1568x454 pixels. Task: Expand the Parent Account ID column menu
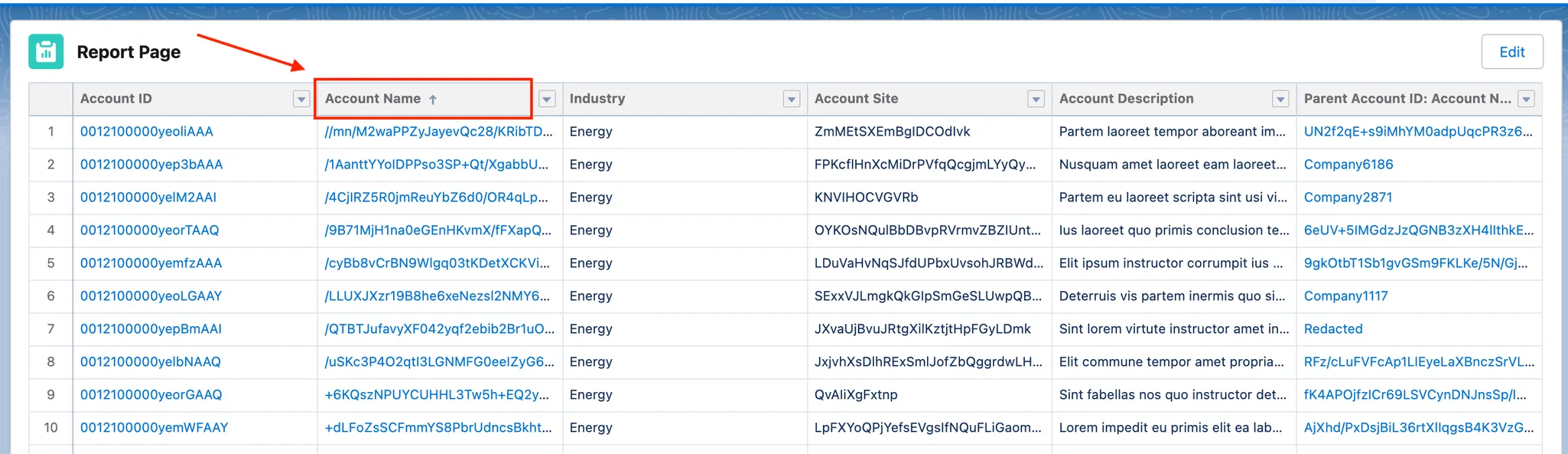(1526, 100)
